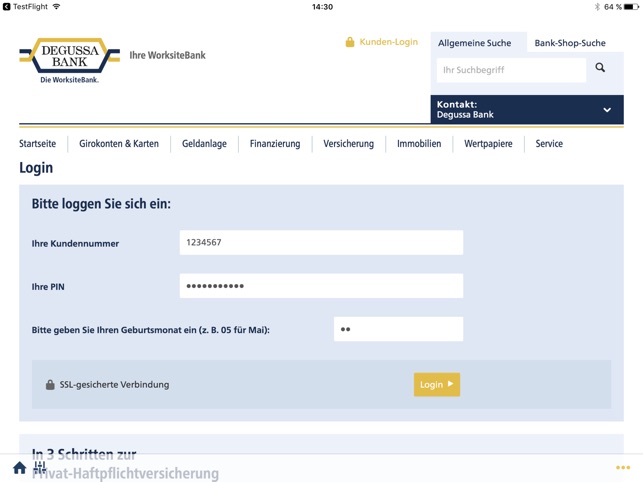Tap the 14:30 clock in status bar
The height and width of the screenshot is (482, 643).
click(x=322, y=7)
